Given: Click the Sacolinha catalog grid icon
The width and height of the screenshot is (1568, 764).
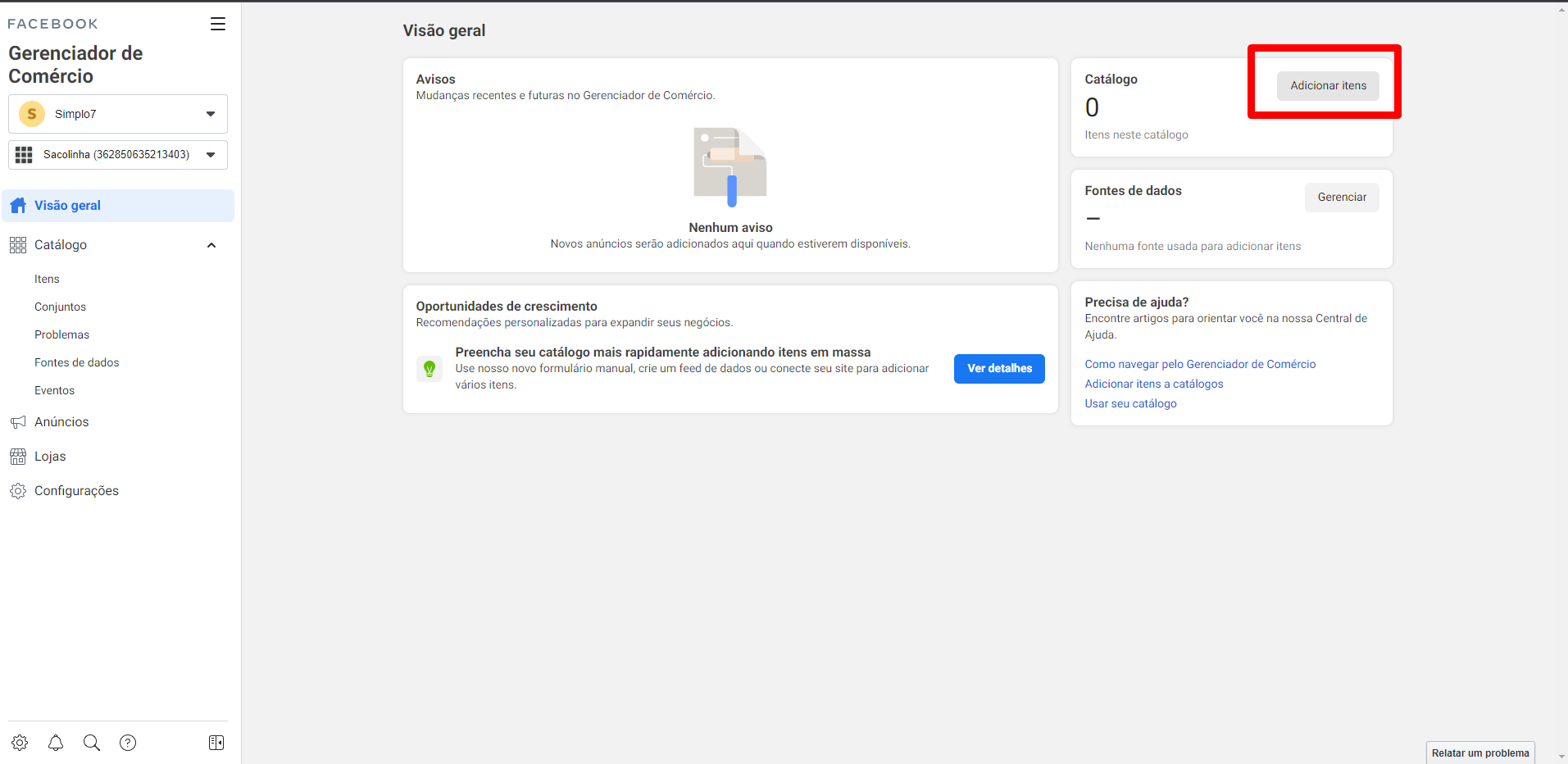Looking at the screenshot, I should point(24,155).
